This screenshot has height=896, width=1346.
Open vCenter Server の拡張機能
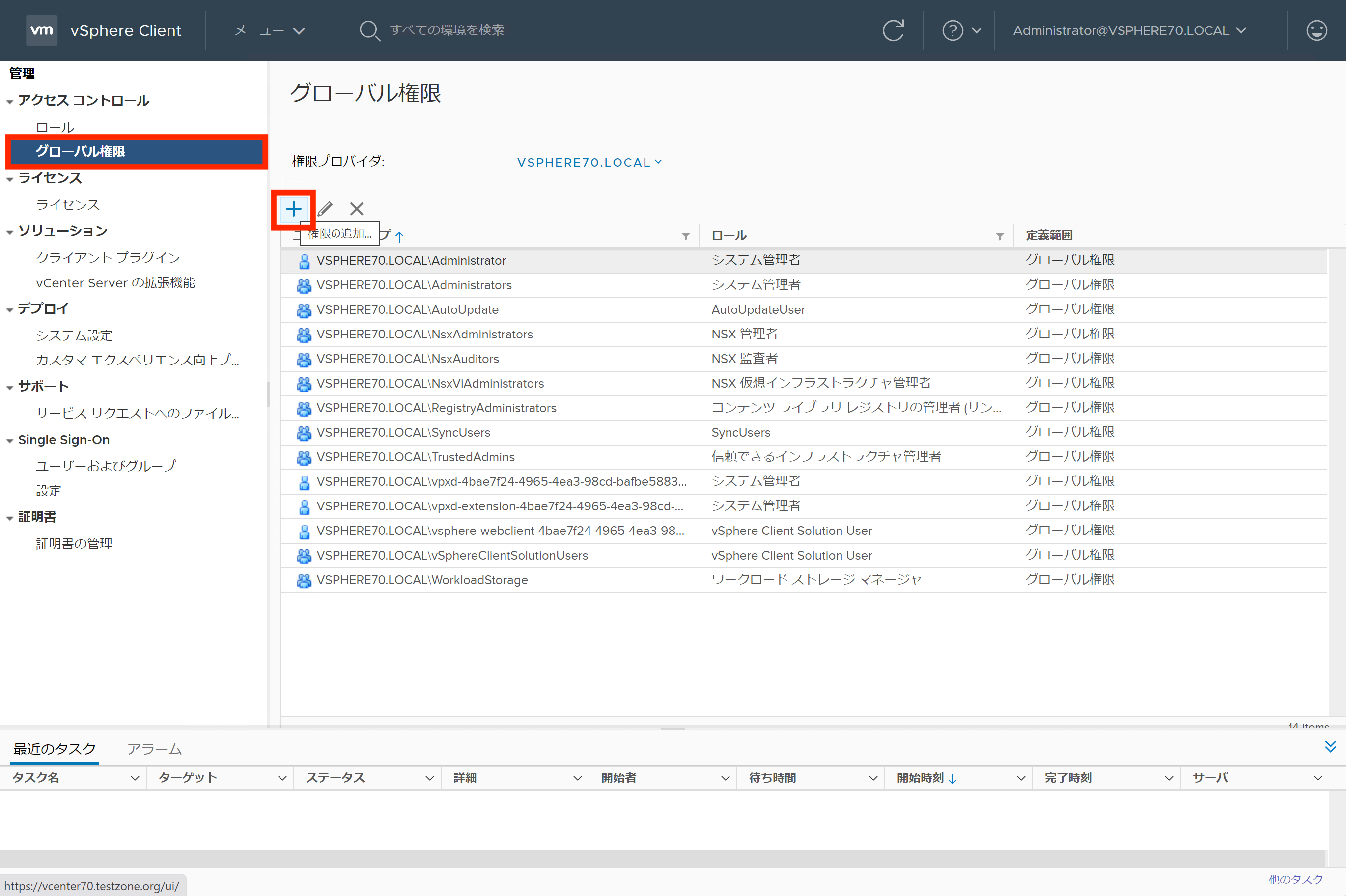coord(115,283)
